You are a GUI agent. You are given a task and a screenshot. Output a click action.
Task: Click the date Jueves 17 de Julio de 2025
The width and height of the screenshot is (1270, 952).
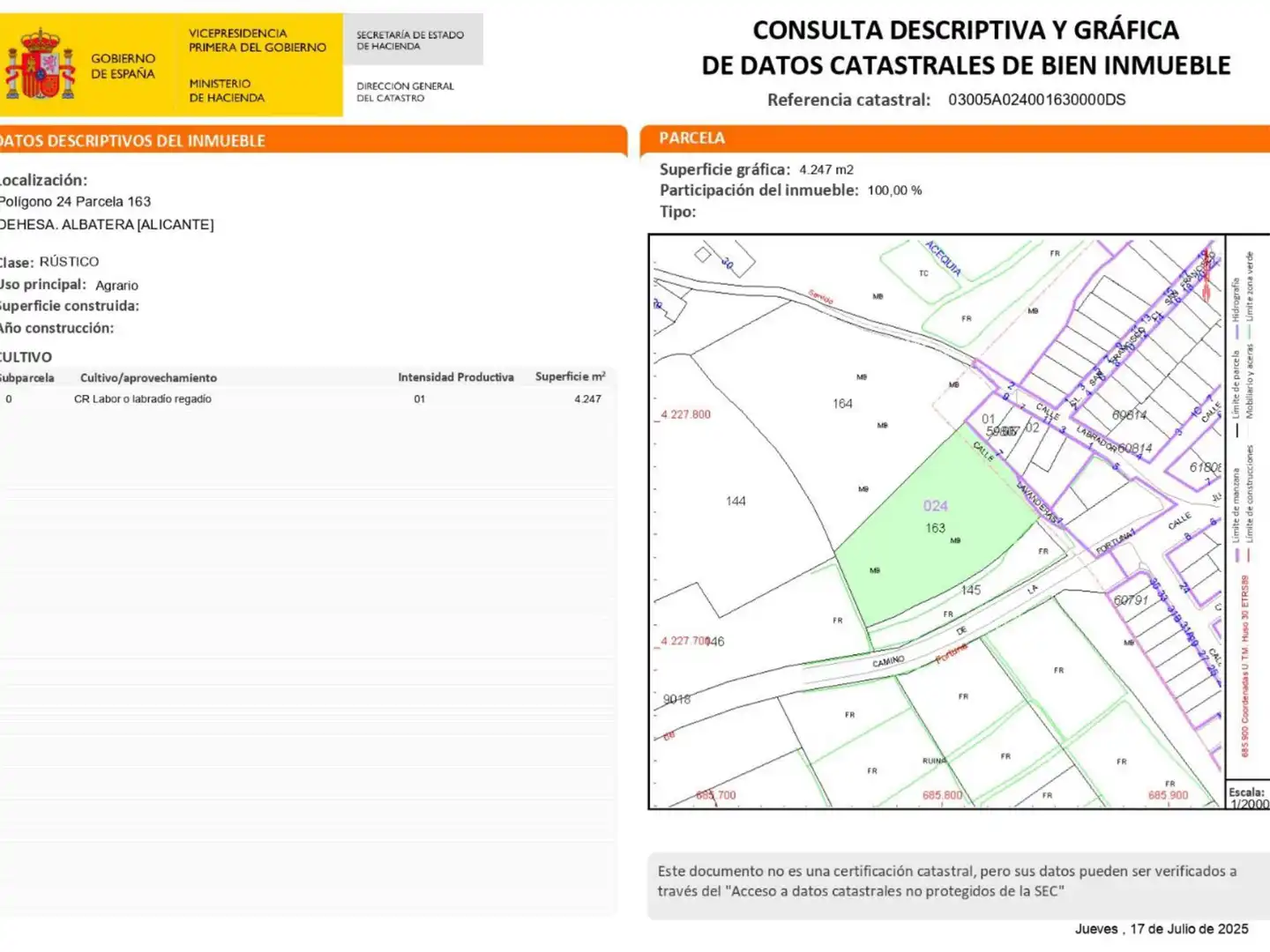tap(1162, 929)
